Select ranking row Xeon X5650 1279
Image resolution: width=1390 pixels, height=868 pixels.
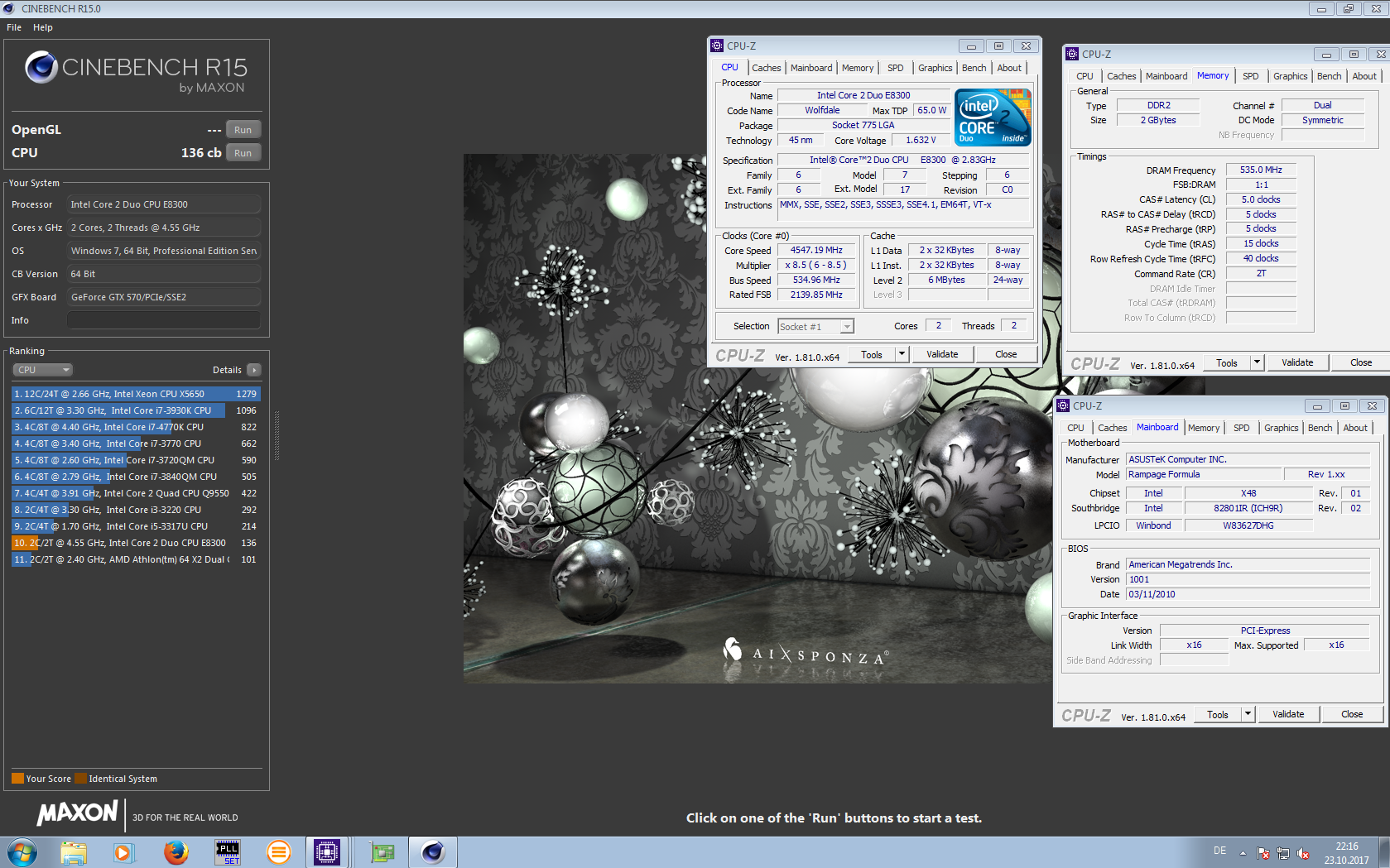[x=136, y=394]
